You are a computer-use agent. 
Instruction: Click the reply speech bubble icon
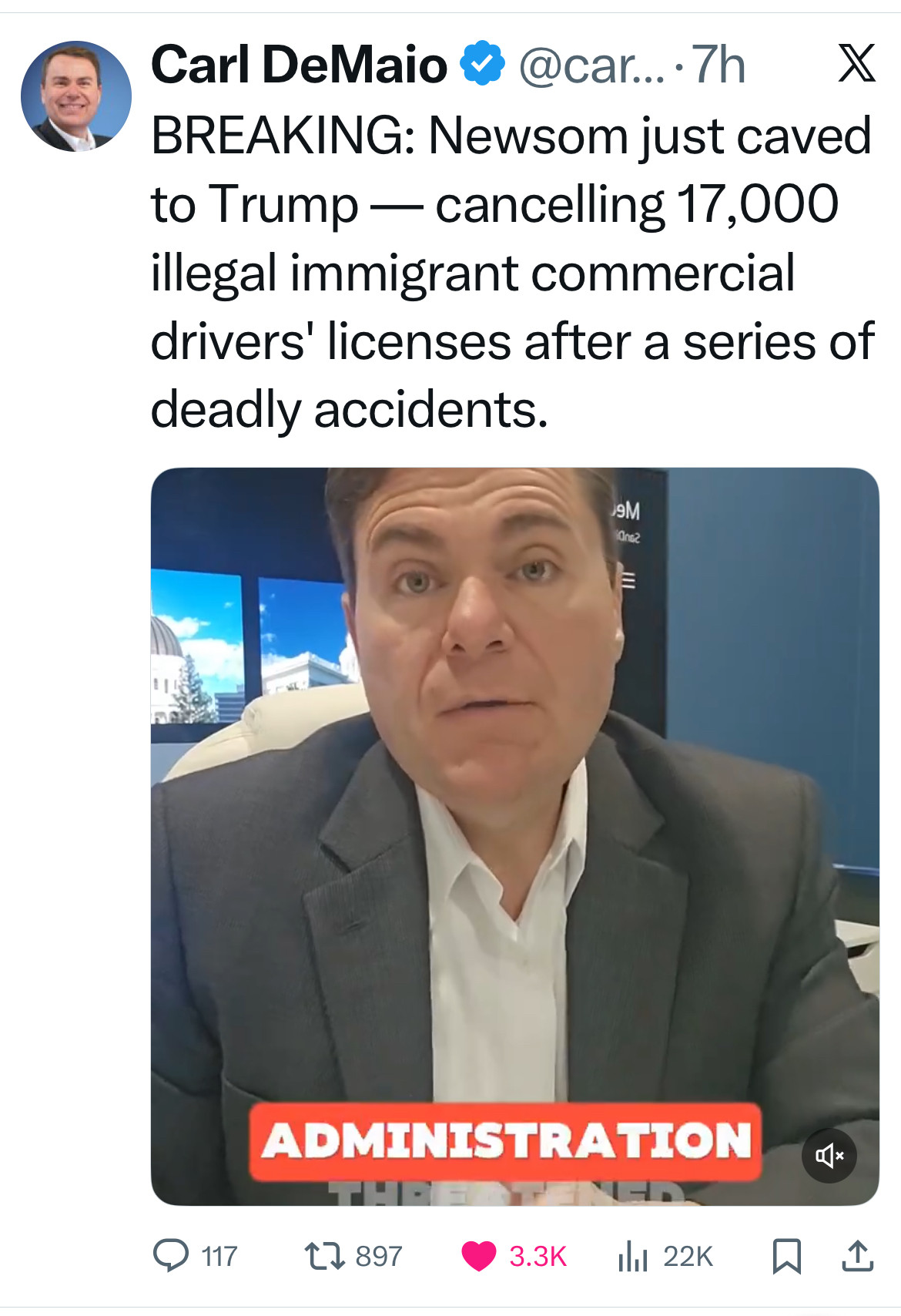[x=170, y=1256]
